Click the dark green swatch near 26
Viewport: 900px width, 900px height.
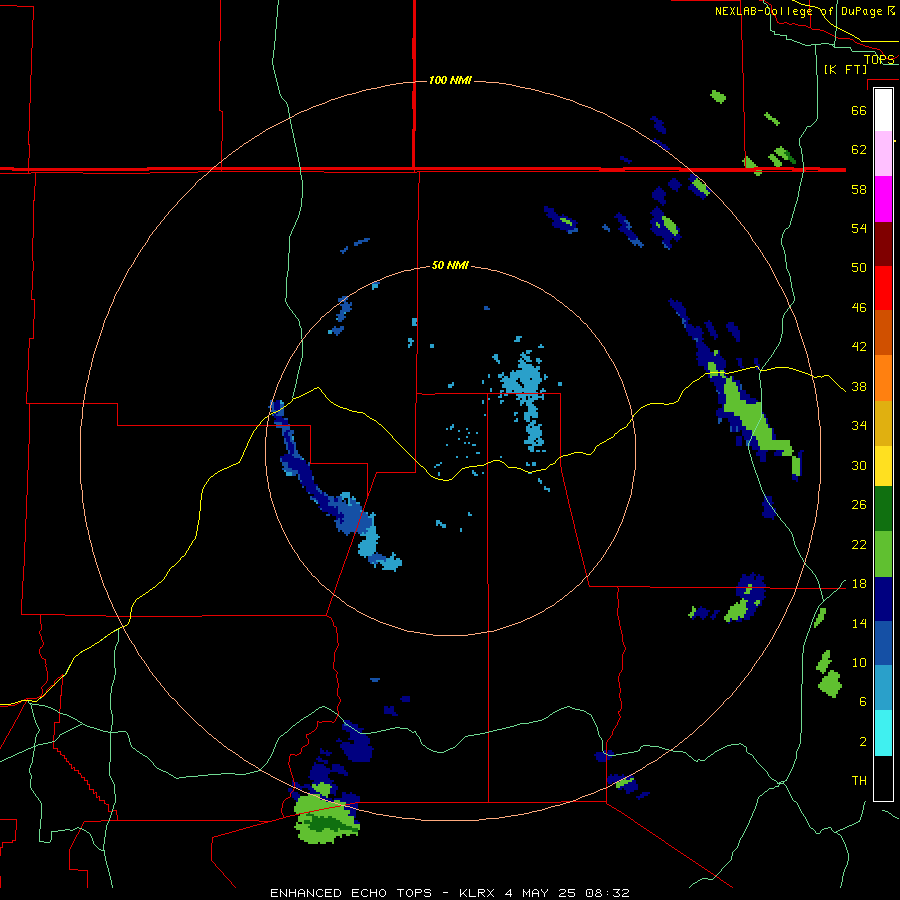point(883,509)
